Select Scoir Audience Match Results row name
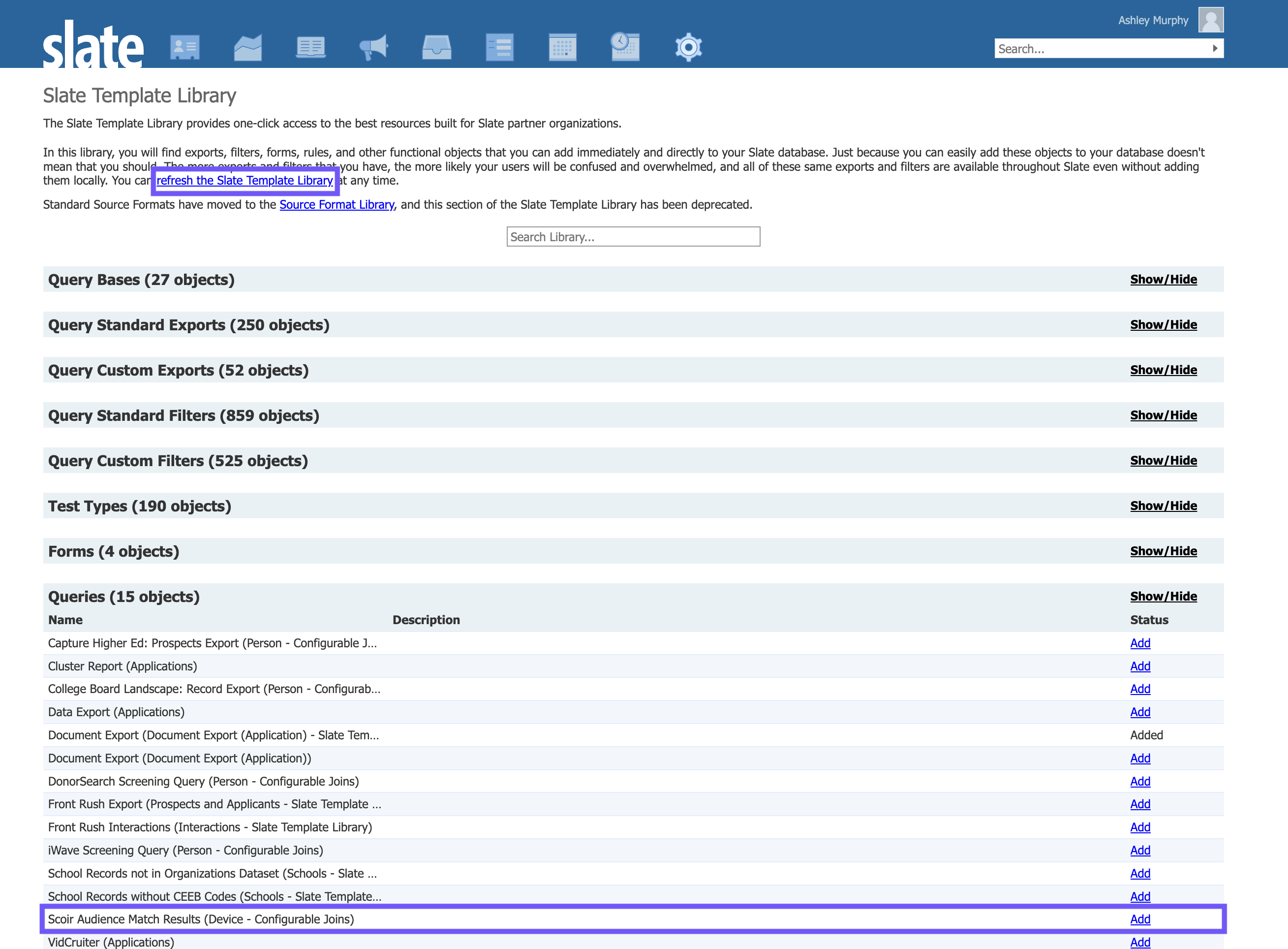This screenshot has height=949, width=1288. click(201, 919)
